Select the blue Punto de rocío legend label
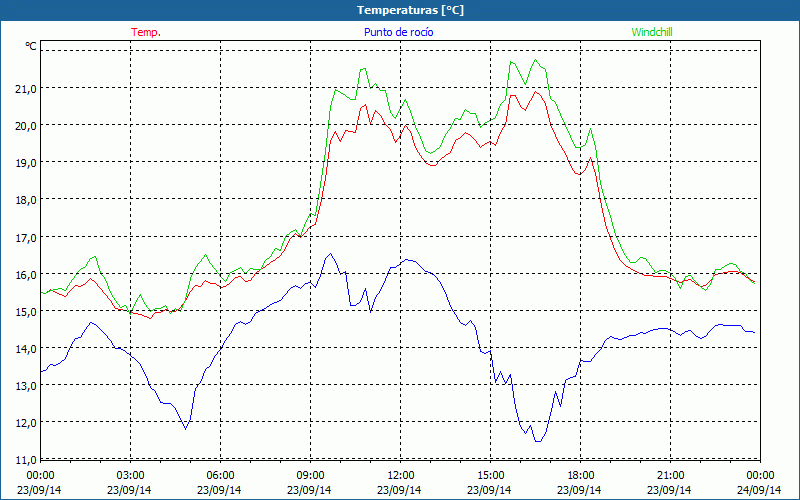This screenshot has height=500, width=800. point(398,32)
